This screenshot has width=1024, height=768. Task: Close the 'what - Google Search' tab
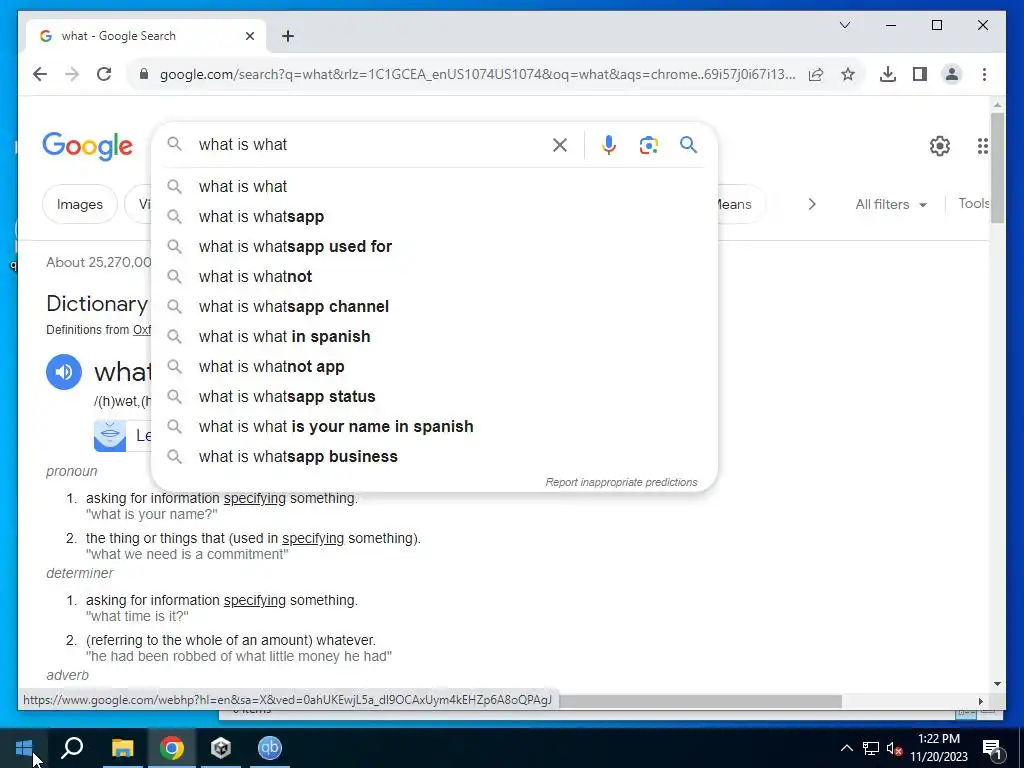249,36
